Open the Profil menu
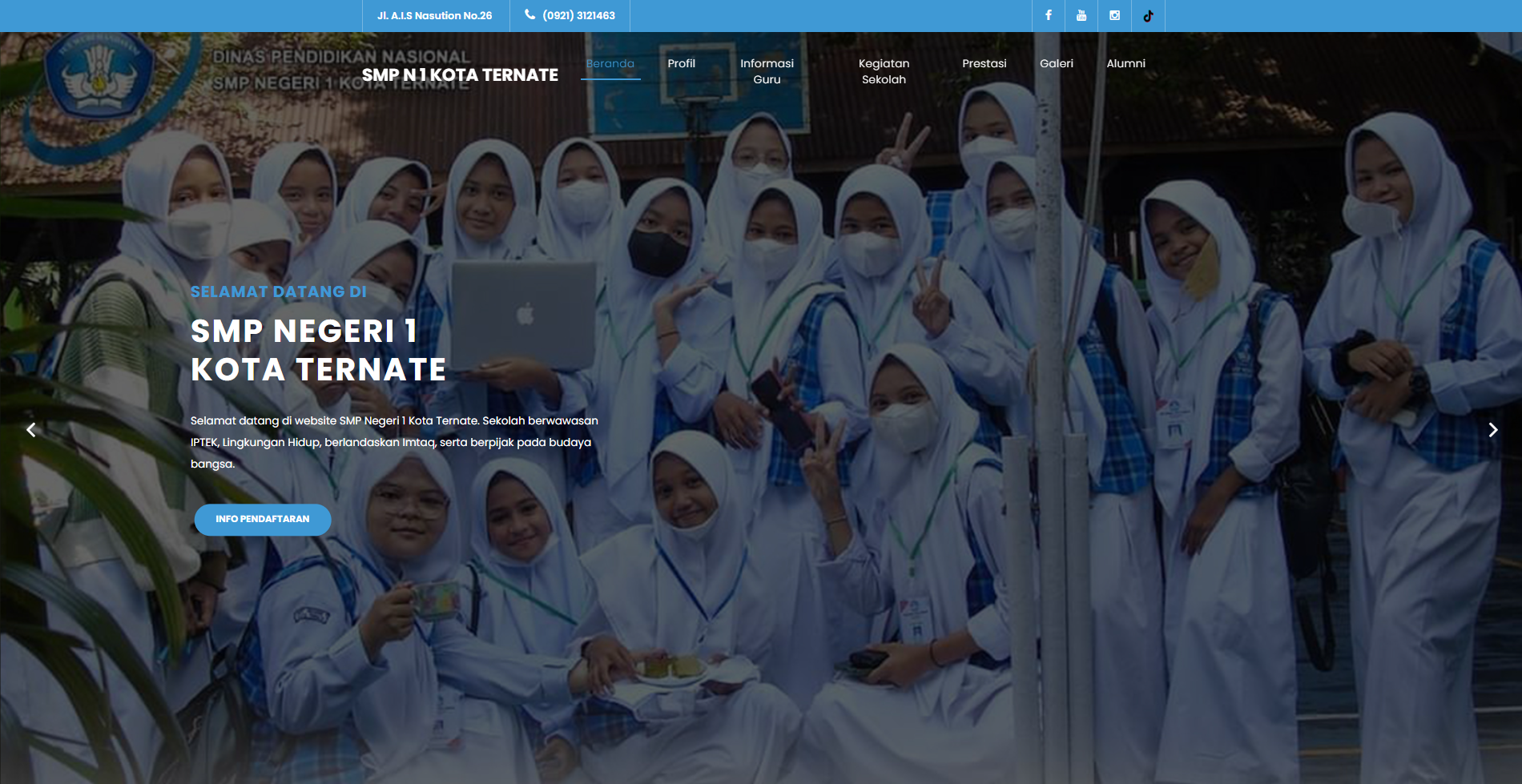The image size is (1522, 784). pyautogui.click(x=681, y=63)
